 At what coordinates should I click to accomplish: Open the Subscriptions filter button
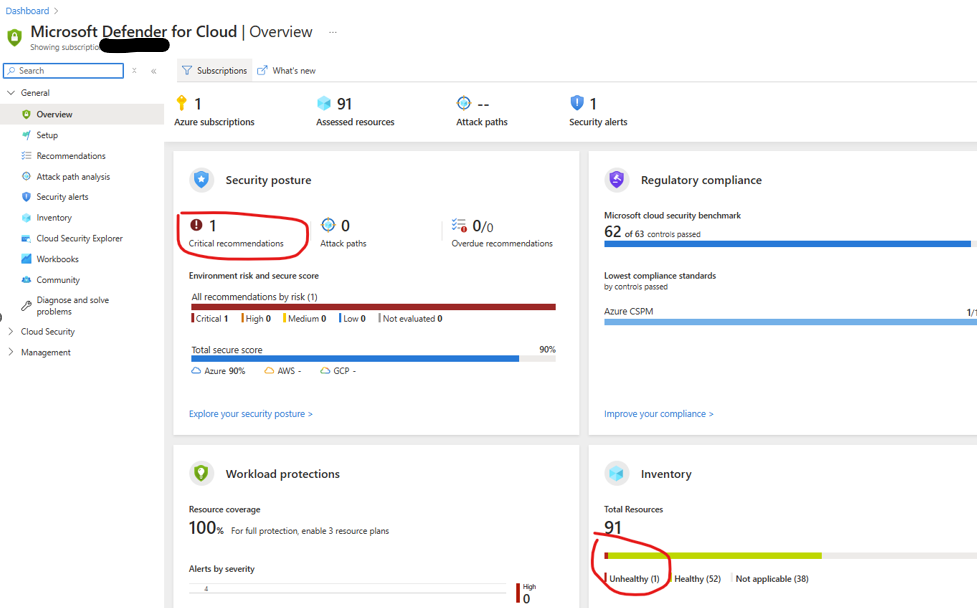[x=215, y=70]
